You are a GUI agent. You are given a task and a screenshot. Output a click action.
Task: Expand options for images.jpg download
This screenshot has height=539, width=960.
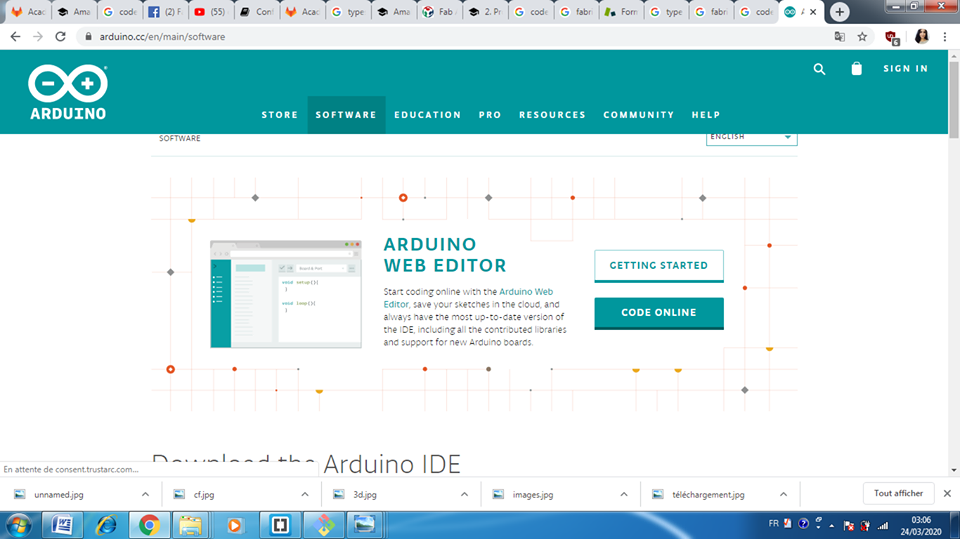pos(624,494)
